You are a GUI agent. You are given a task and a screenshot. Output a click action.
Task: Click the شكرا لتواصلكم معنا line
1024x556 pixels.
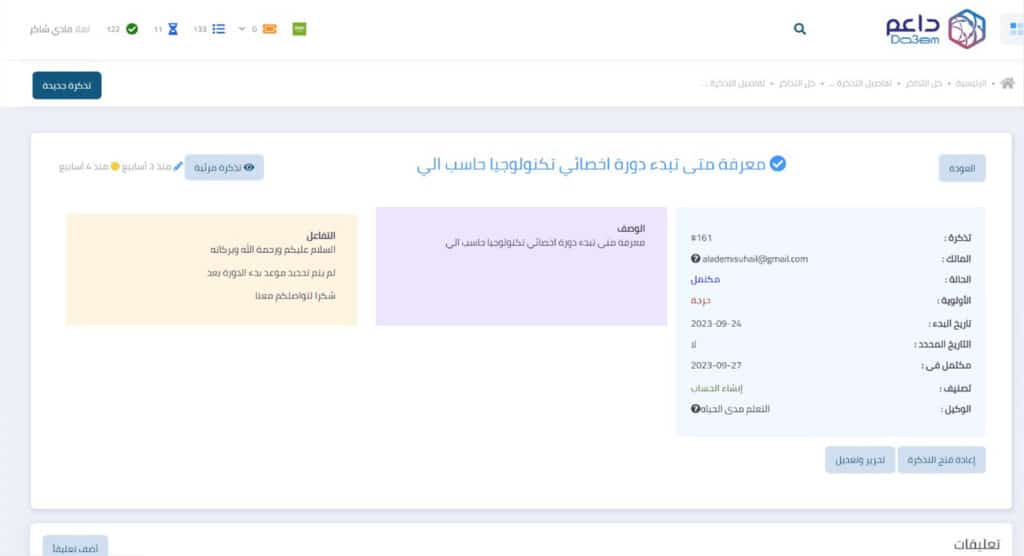(295, 296)
